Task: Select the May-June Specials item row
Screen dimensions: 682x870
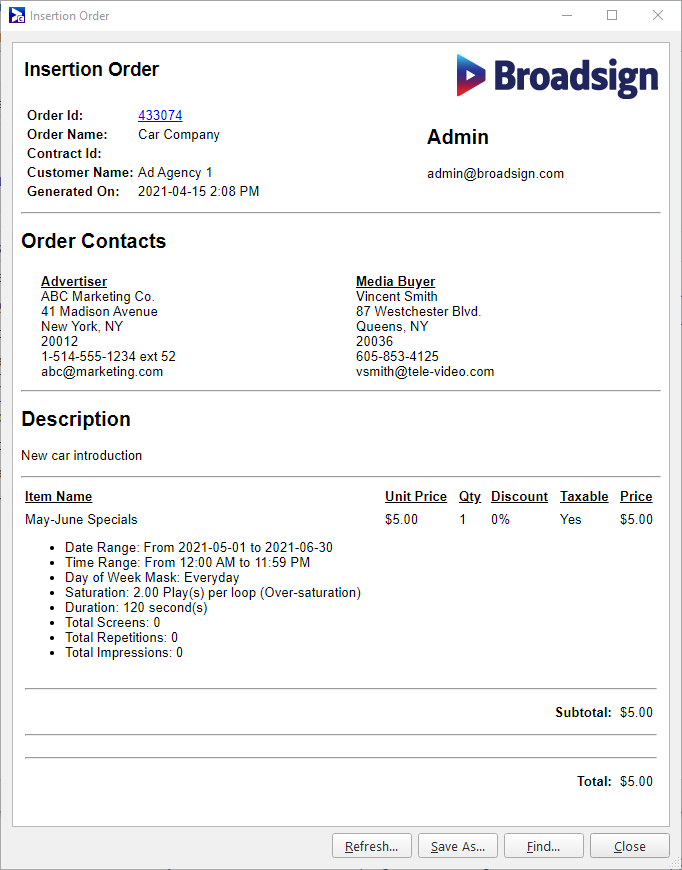Action: click(x=81, y=520)
